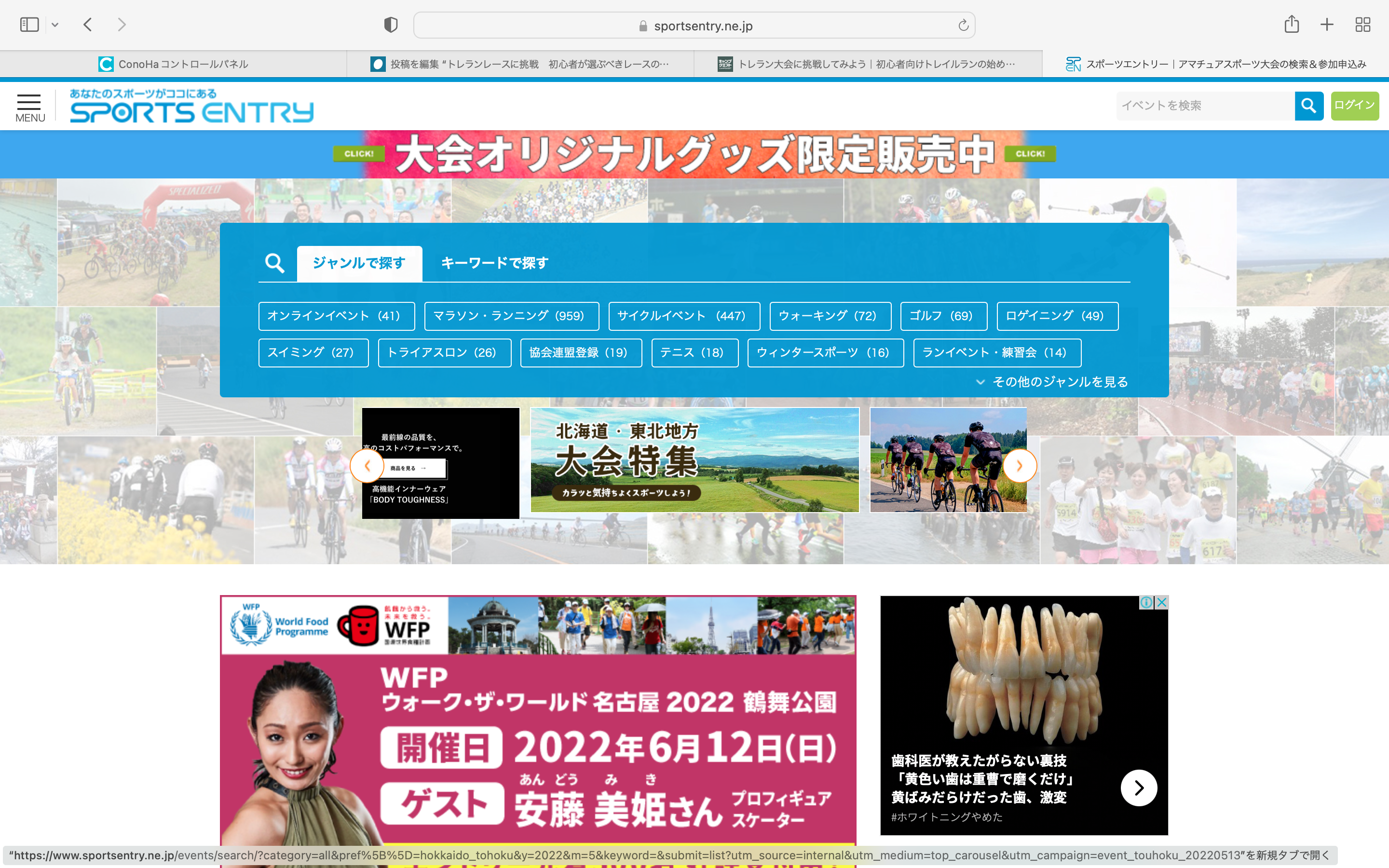This screenshot has height=868, width=1389.
Task: Click the carousel previous arrow
Action: pos(367,465)
